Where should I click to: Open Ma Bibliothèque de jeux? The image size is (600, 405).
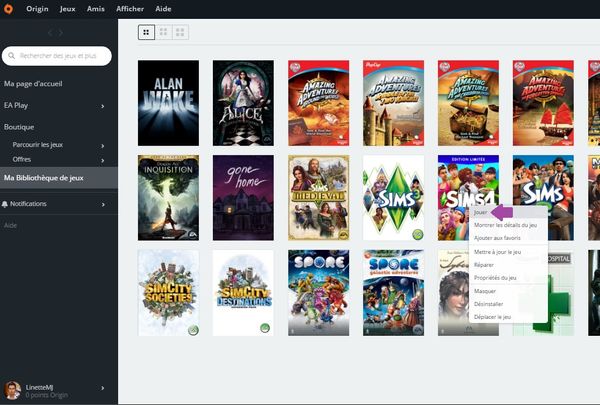59,178
